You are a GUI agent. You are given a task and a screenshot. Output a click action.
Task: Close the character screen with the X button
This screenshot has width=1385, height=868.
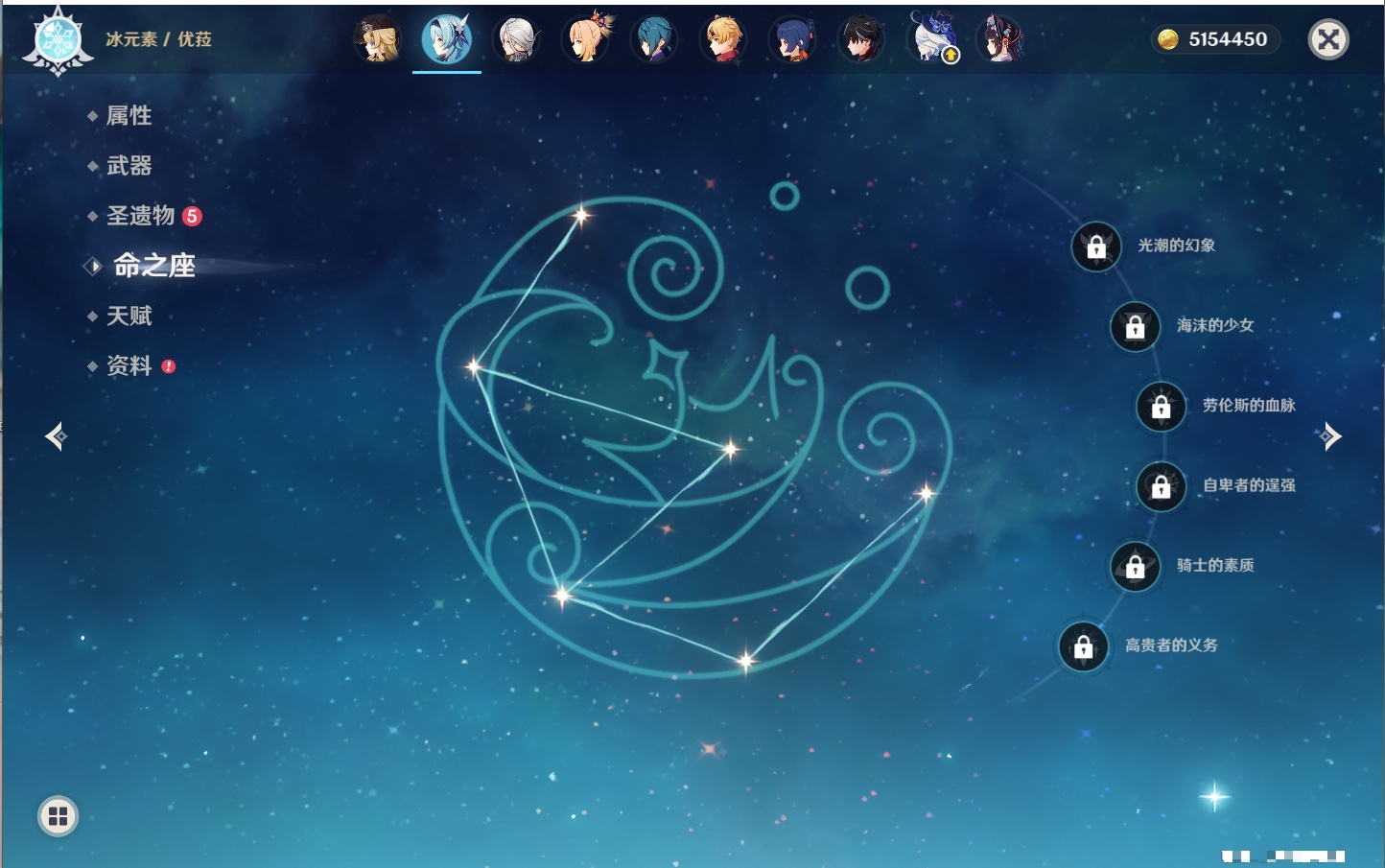pos(1328,39)
